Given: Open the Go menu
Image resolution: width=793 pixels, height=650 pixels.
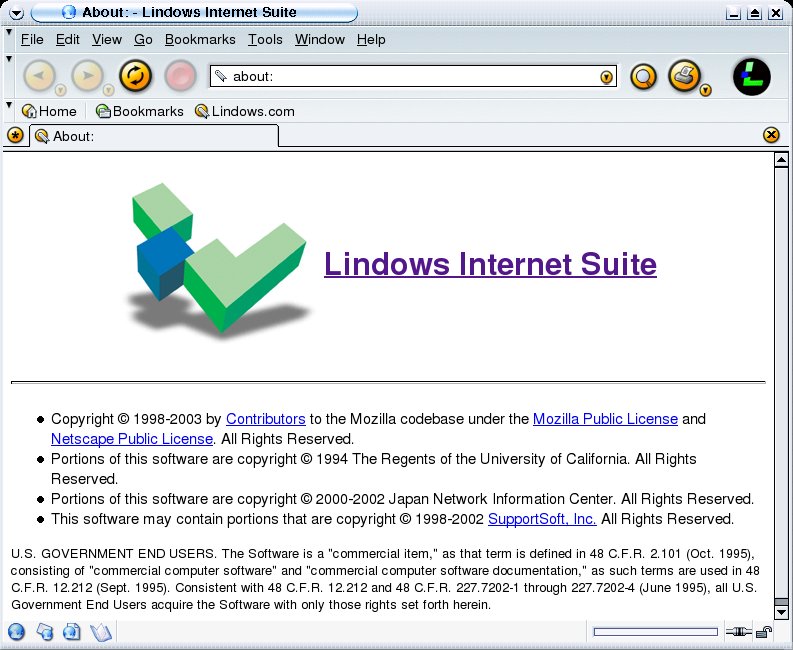Looking at the screenshot, I should point(143,39).
